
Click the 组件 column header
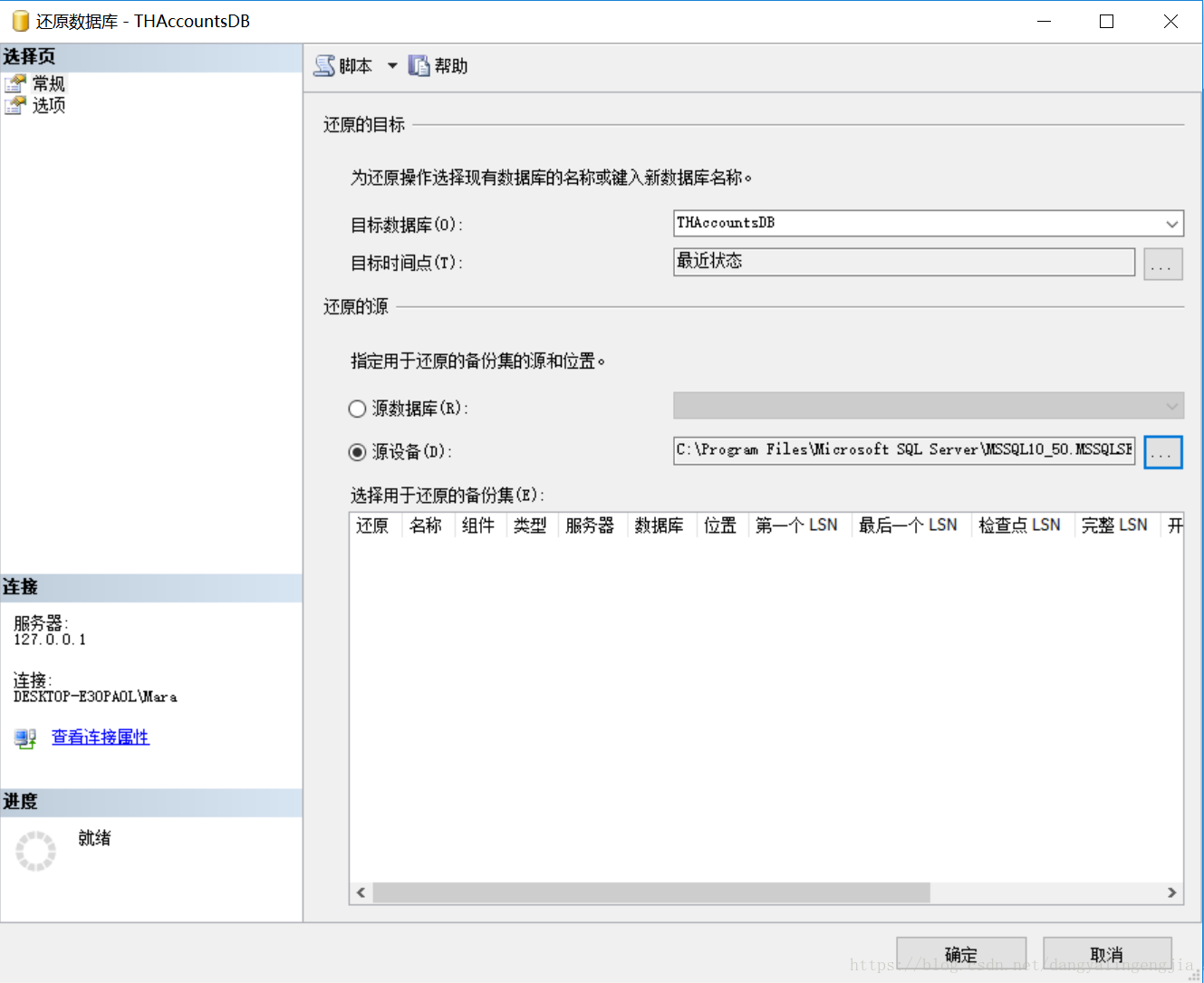[479, 525]
